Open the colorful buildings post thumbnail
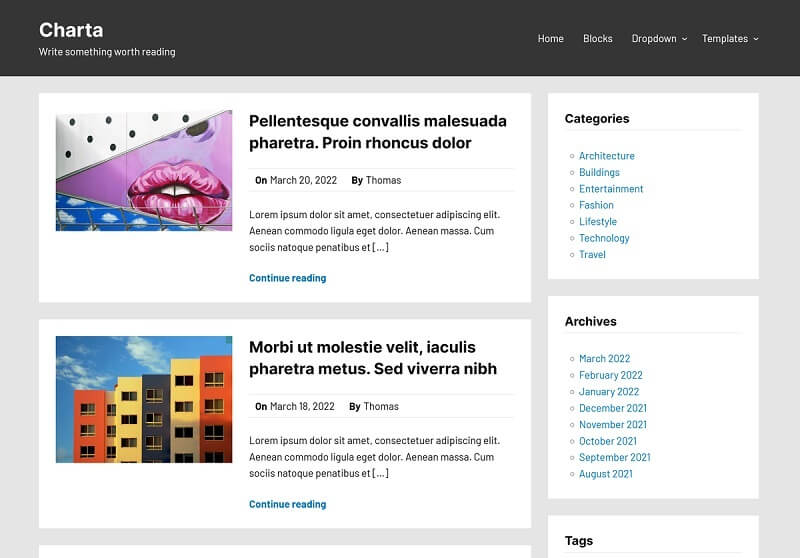 pos(144,399)
